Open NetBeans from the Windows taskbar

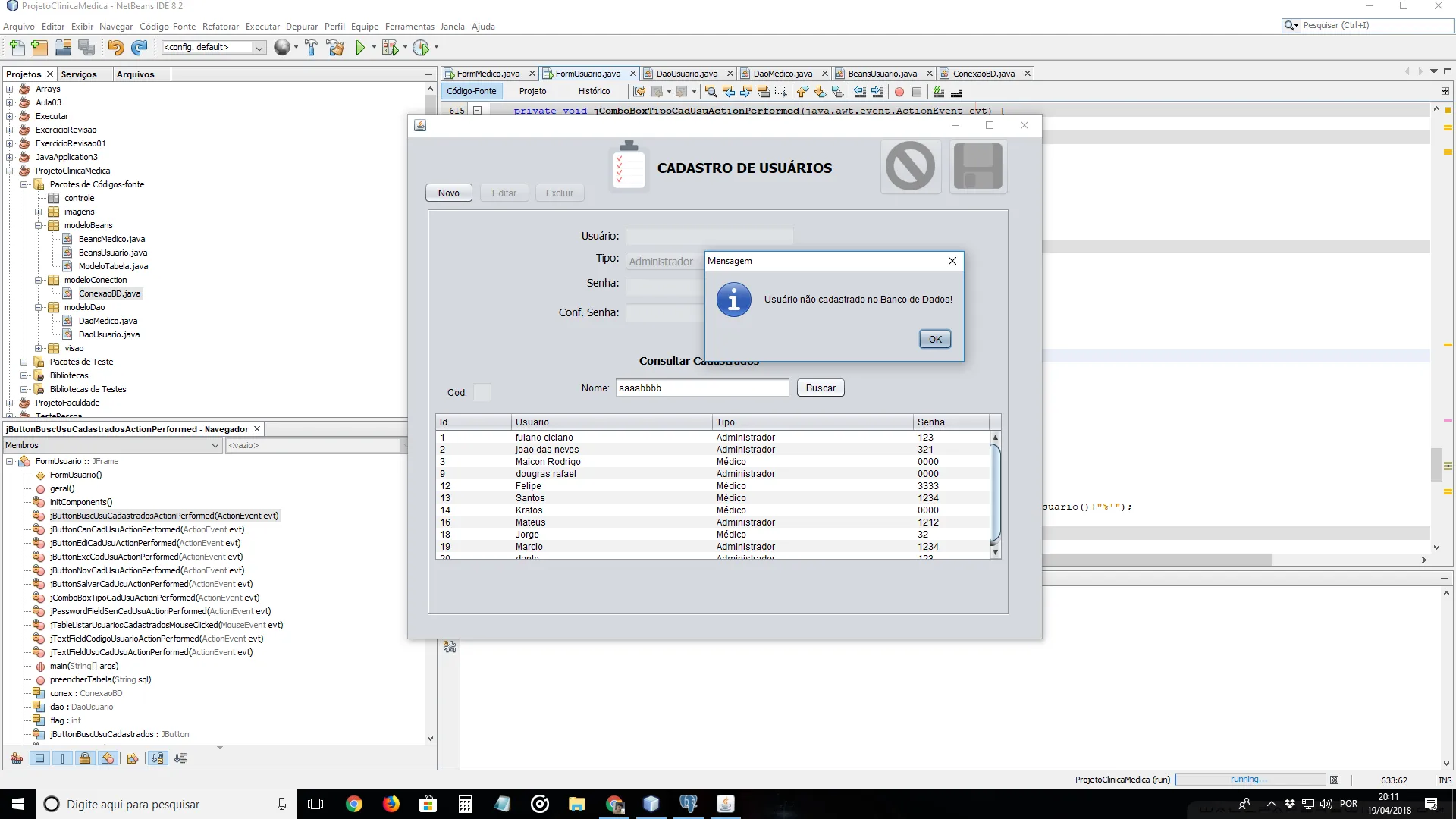(651, 804)
